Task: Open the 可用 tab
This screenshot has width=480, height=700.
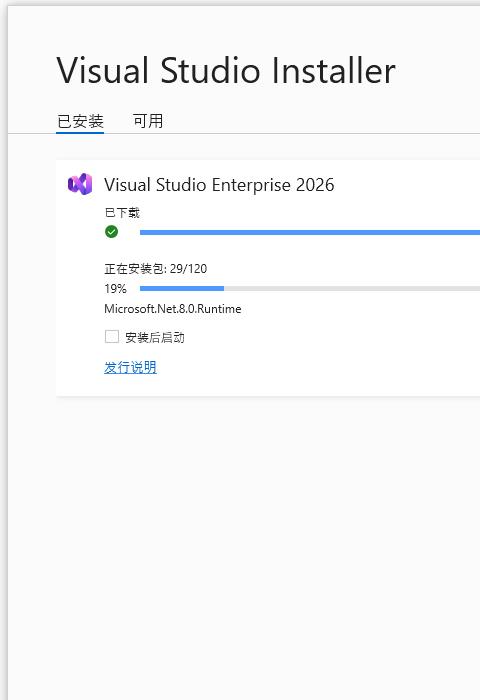Action: pyautogui.click(x=148, y=121)
